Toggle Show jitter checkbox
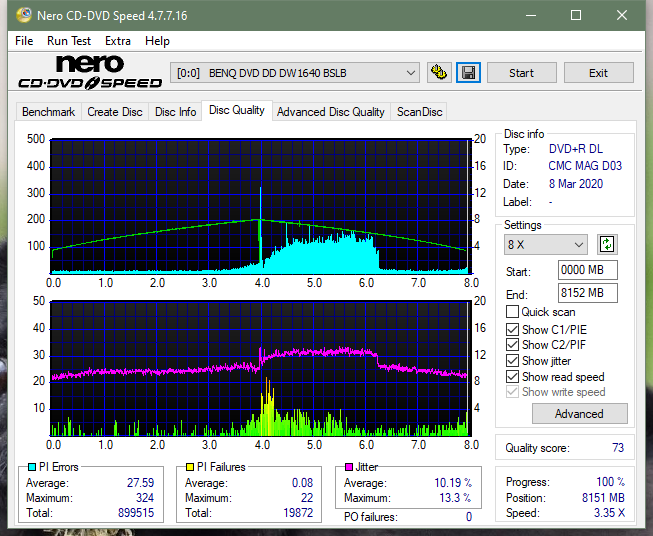This screenshot has width=653, height=536. pyautogui.click(x=512, y=360)
